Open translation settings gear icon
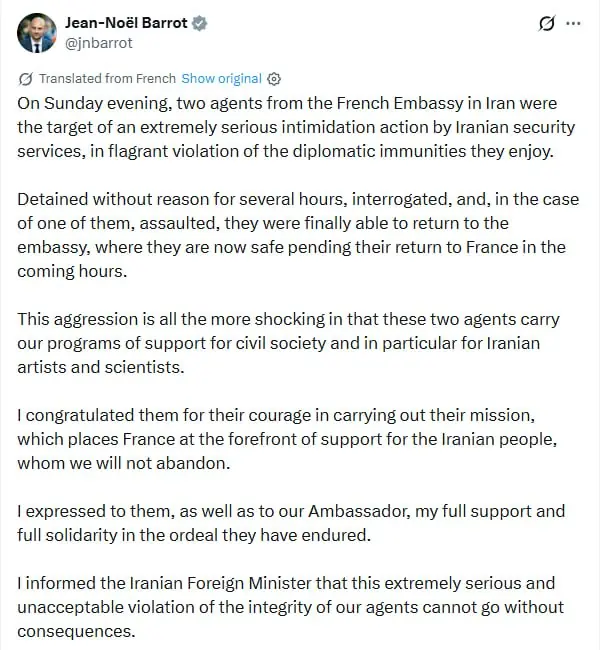 [x=274, y=79]
